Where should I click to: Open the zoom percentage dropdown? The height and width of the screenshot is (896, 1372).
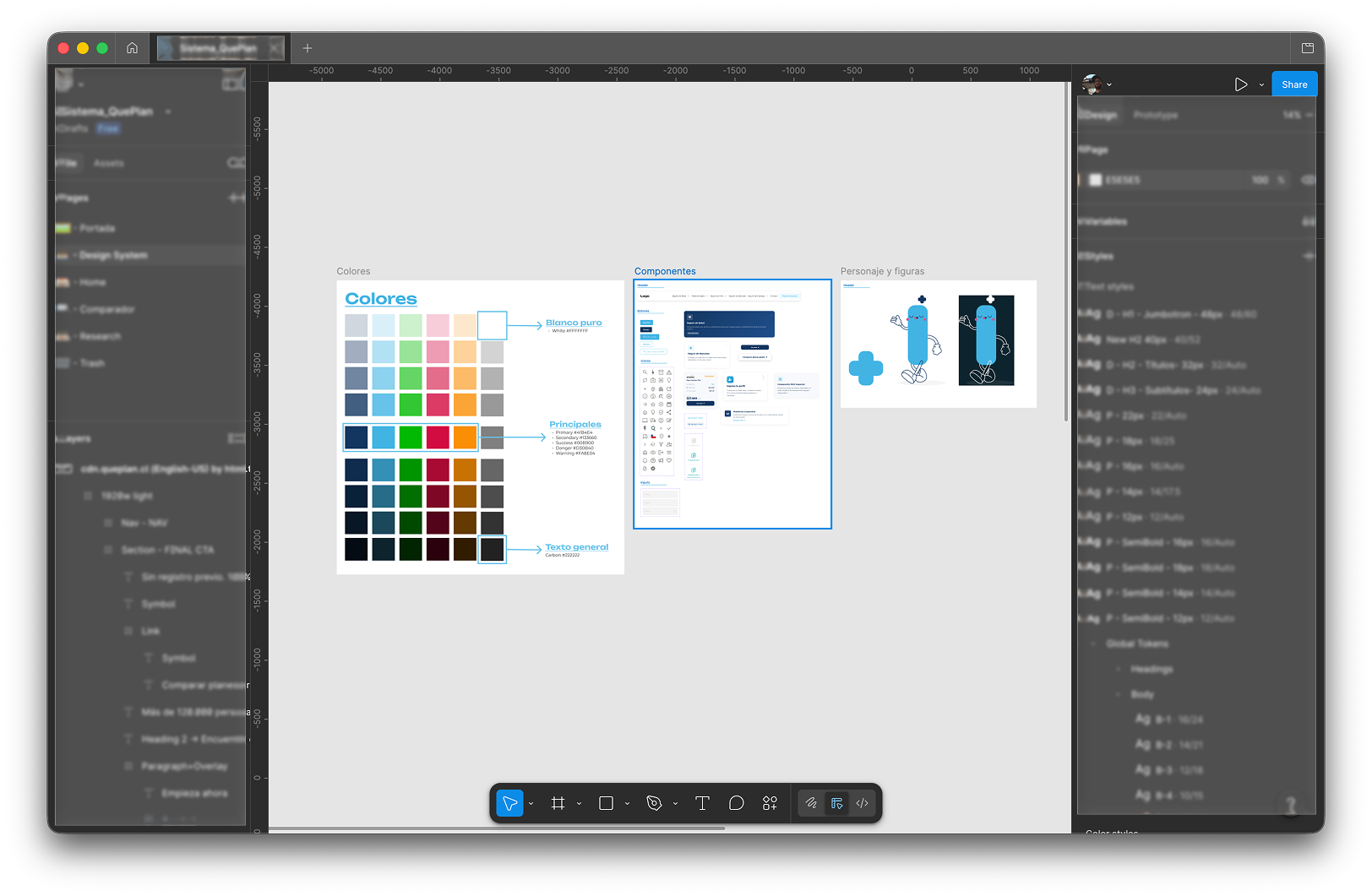click(x=1297, y=115)
